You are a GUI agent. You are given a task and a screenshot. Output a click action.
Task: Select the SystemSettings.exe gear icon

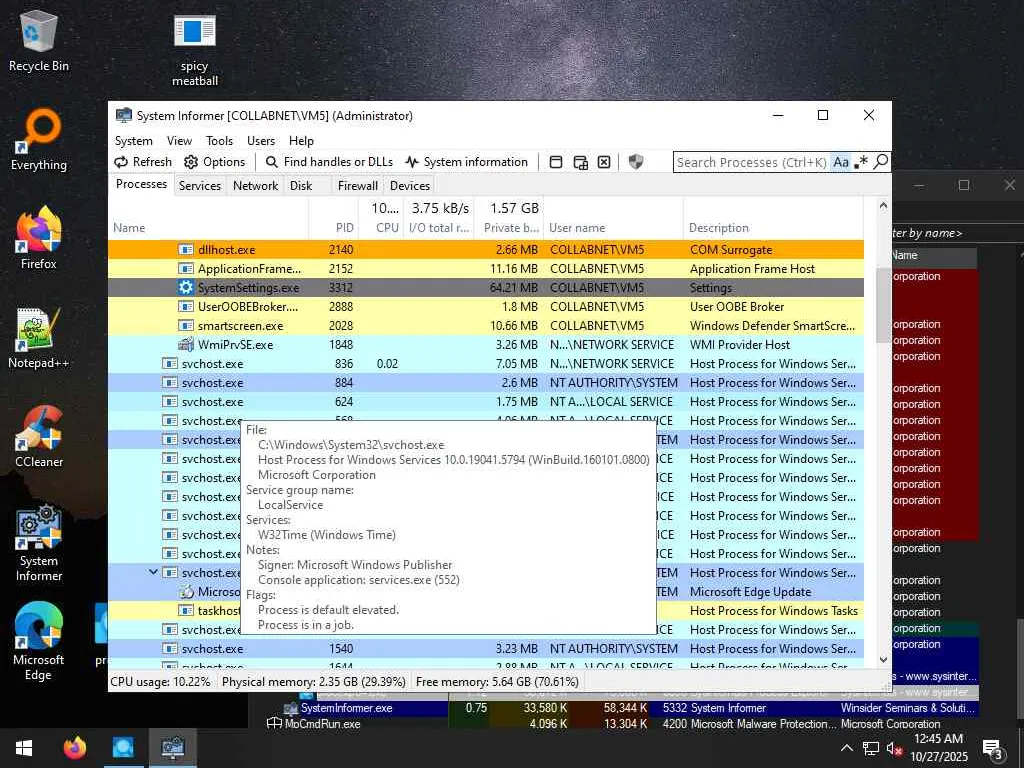(186, 287)
